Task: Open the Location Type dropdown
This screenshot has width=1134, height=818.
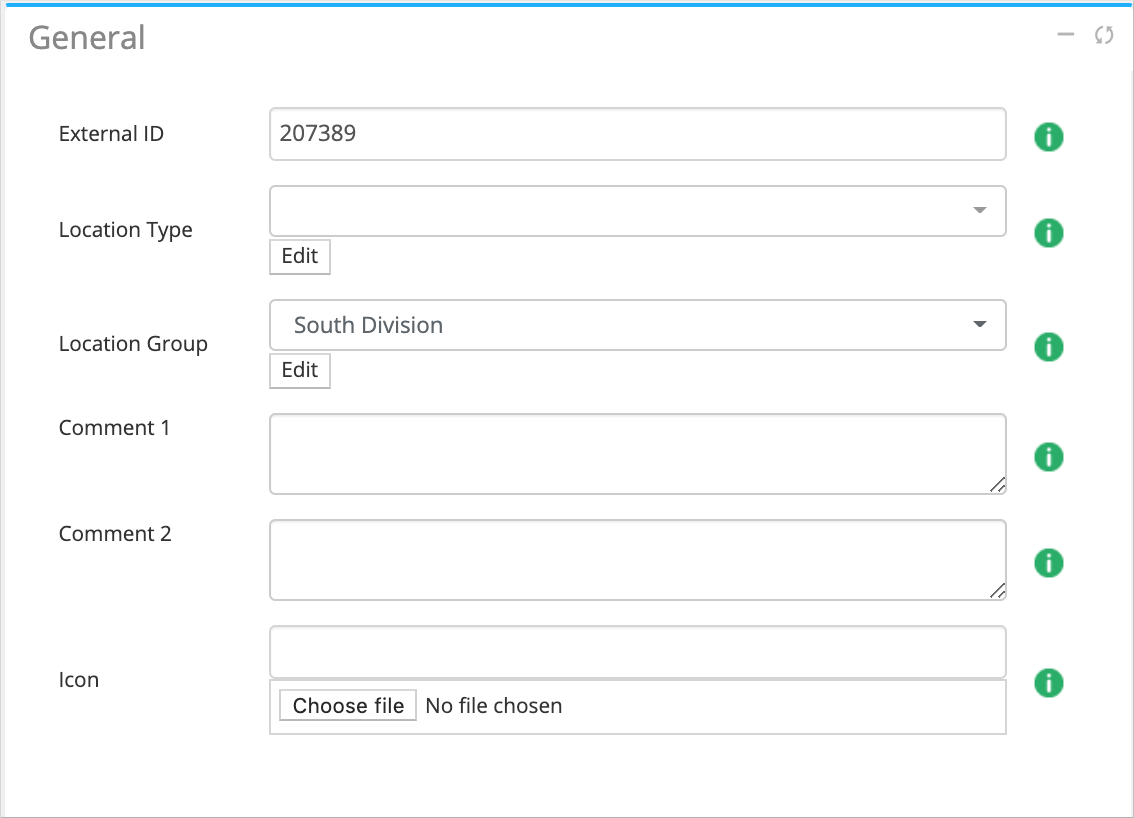Action: [637, 211]
